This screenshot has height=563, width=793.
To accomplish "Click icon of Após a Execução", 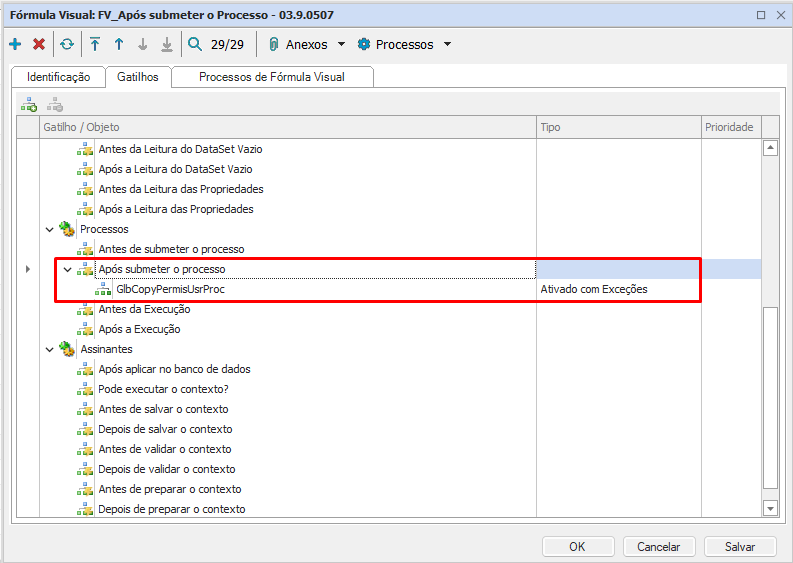I will (85, 329).
